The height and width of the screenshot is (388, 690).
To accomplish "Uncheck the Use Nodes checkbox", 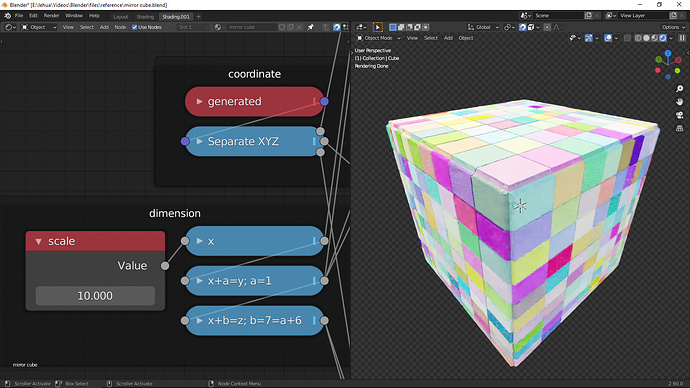I will point(135,27).
